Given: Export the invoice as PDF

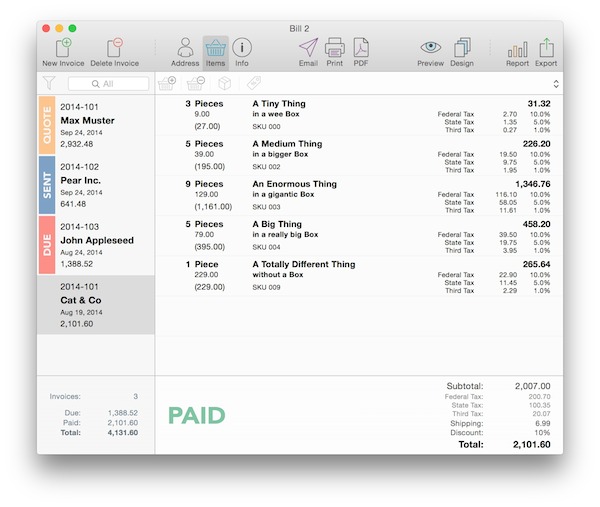Looking at the screenshot, I should pos(360,47).
